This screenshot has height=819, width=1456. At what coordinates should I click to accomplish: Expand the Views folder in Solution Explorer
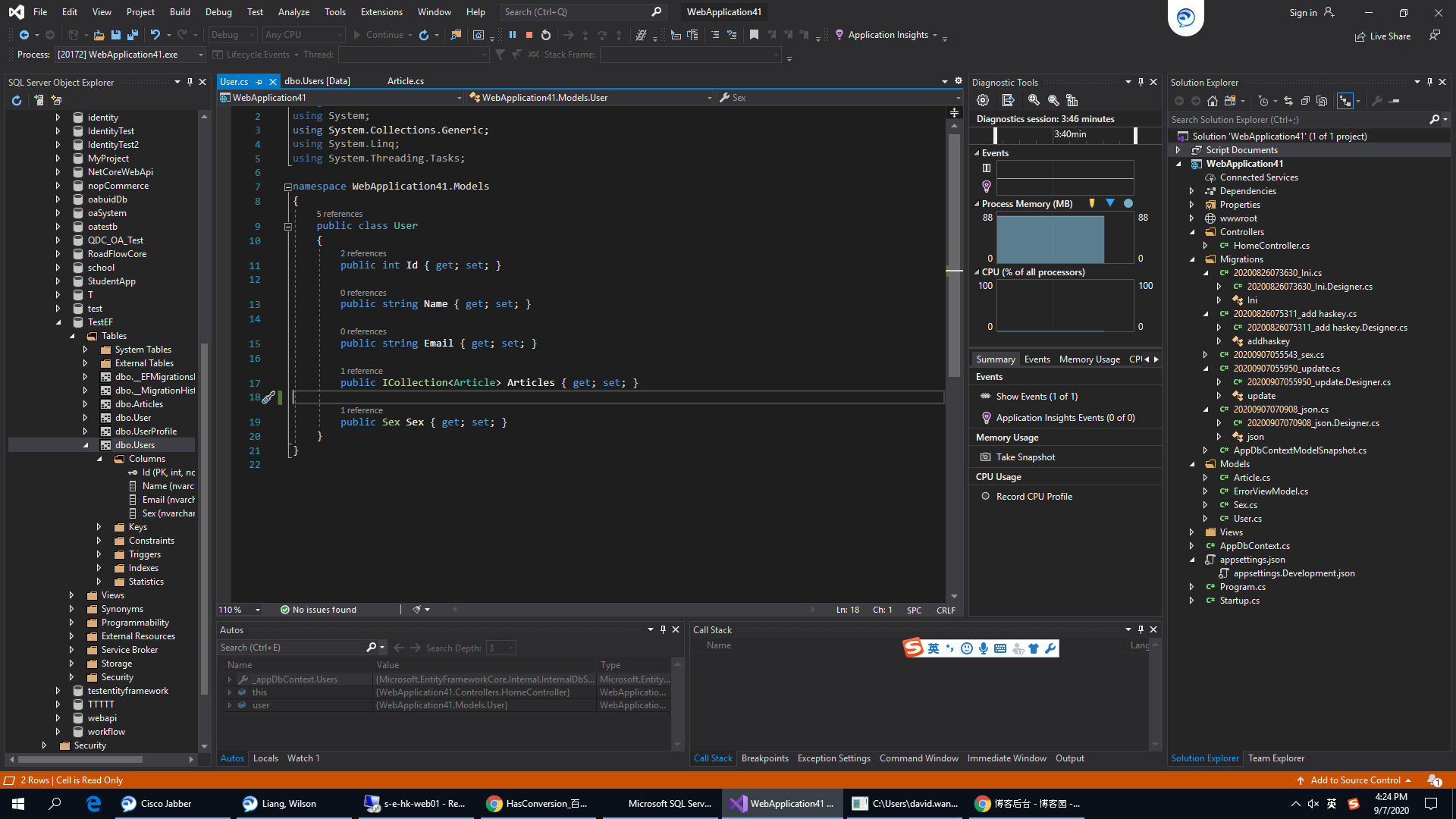tap(1192, 532)
